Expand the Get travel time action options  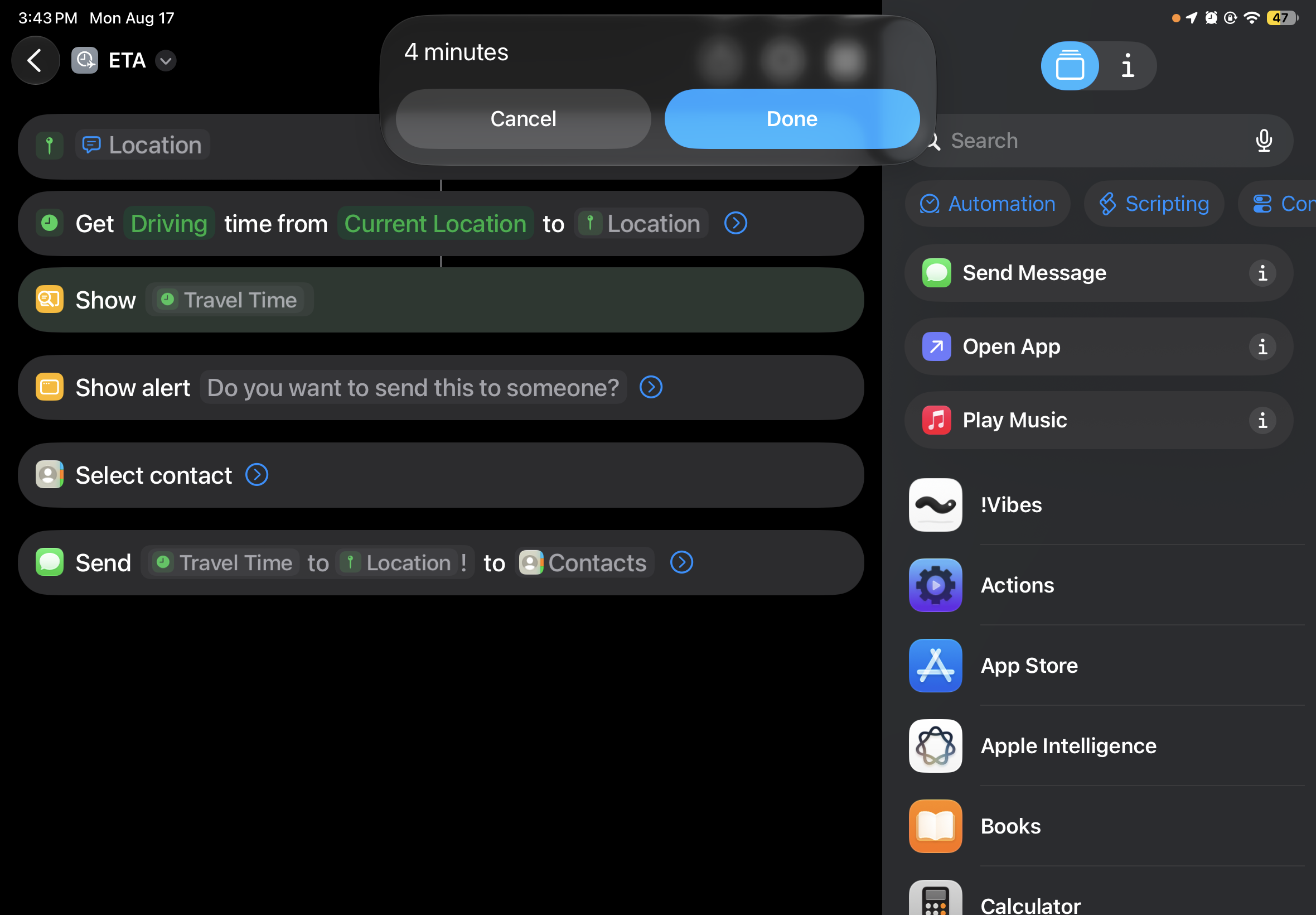click(x=736, y=223)
